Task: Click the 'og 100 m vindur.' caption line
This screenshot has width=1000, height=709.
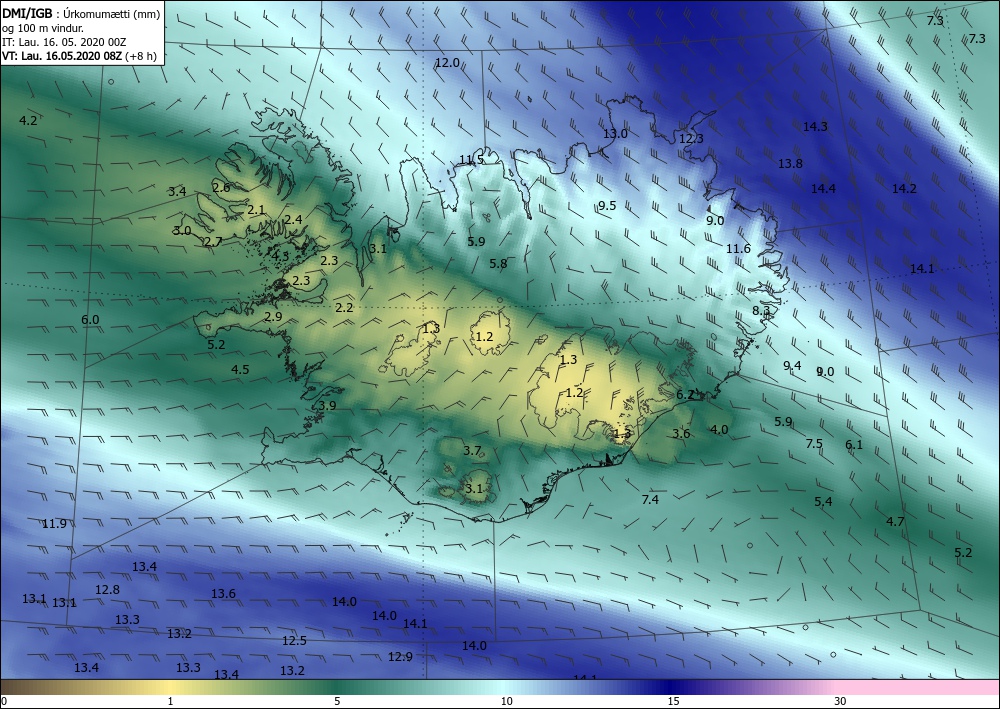Action: [x=43, y=28]
